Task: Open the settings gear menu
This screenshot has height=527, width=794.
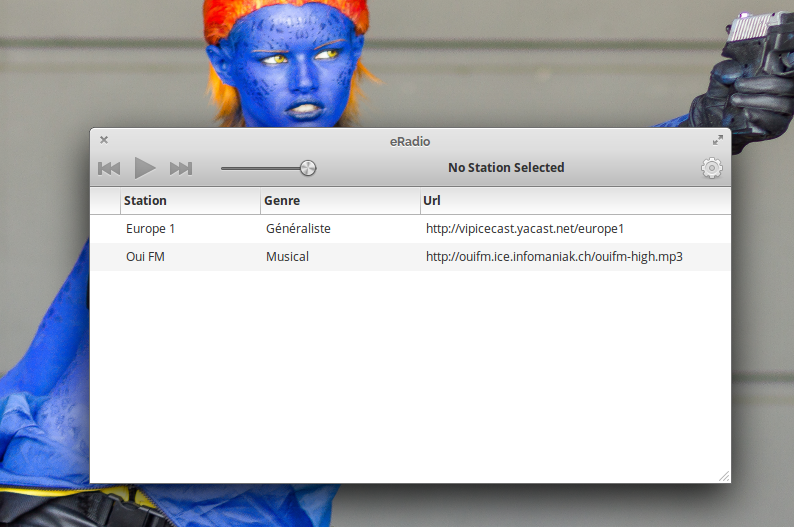Action: pos(711,168)
